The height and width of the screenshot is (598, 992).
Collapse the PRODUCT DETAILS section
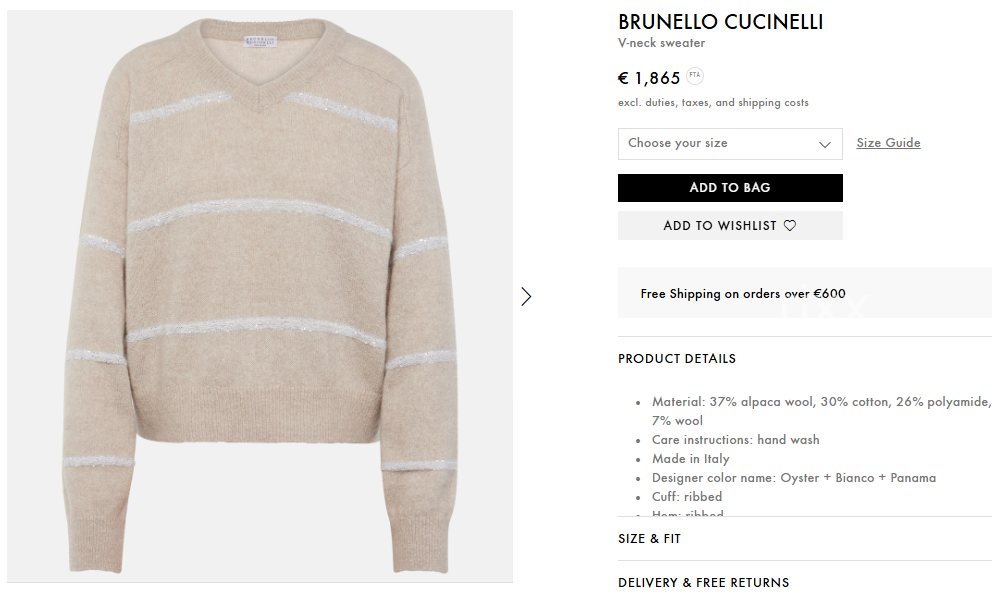tap(677, 359)
